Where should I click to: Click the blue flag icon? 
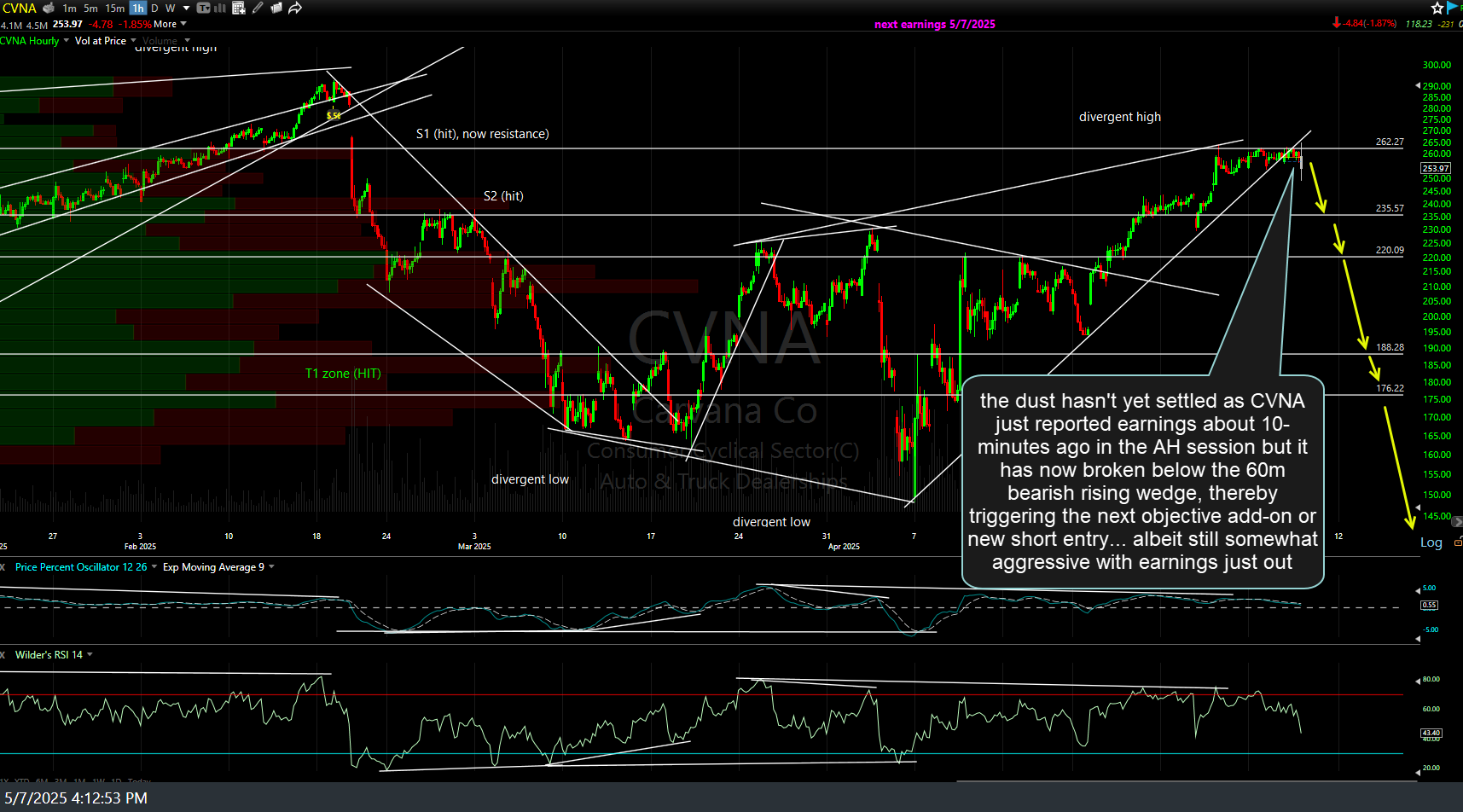(x=1453, y=8)
